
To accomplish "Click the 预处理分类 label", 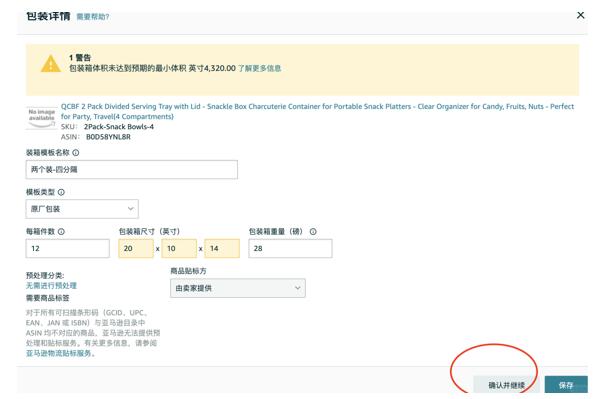I will [x=45, y=276].
